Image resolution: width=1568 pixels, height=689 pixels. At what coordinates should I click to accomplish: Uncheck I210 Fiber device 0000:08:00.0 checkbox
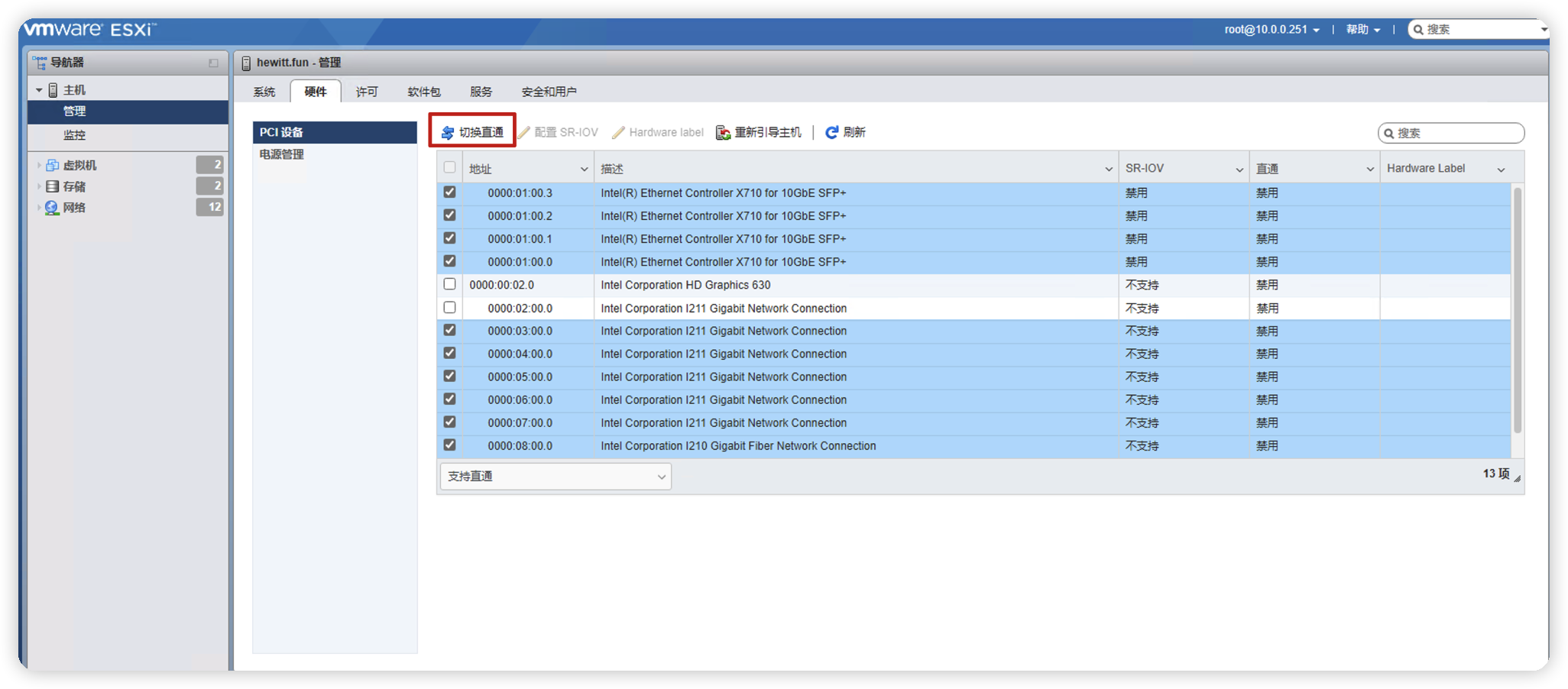(449, 445)
